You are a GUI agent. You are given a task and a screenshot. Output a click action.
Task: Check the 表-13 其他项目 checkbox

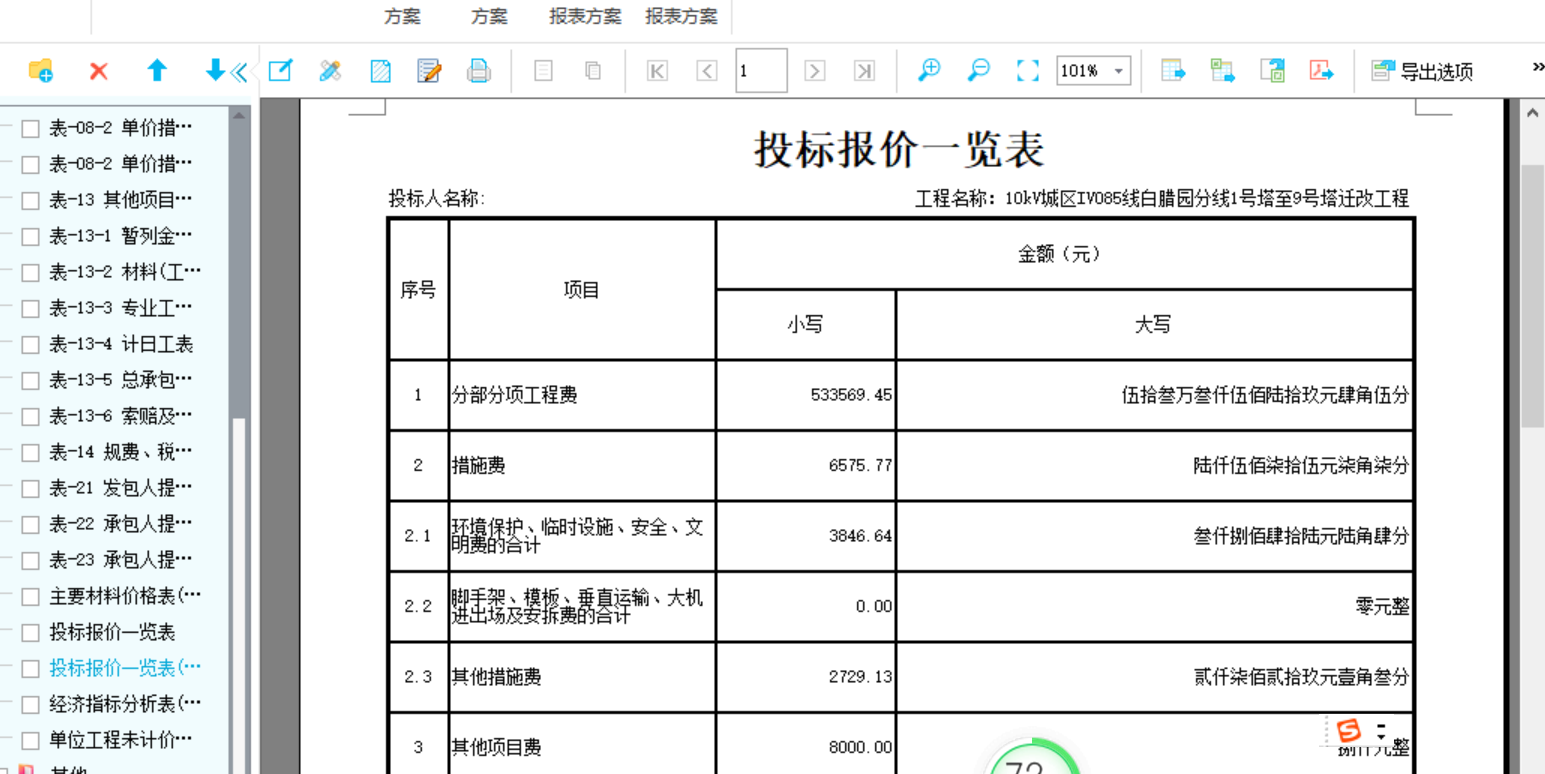(30, 200)
